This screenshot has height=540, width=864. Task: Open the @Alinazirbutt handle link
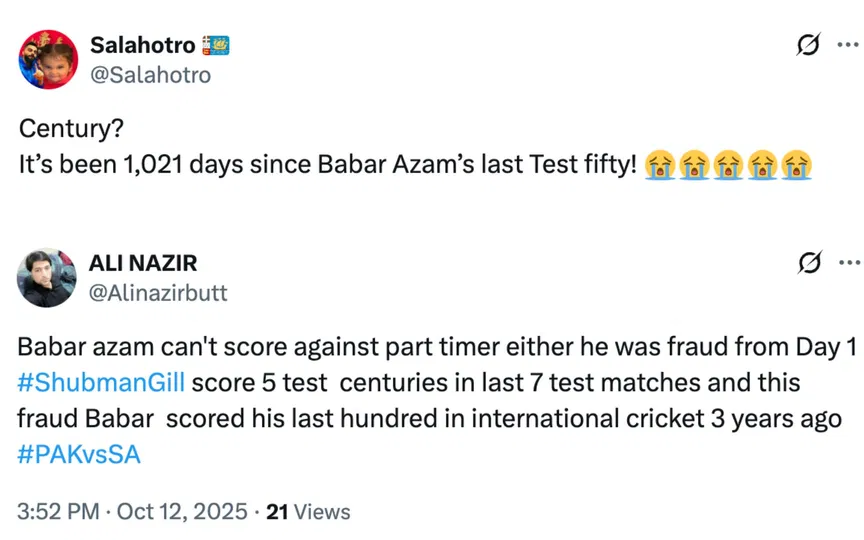(158, 292)
